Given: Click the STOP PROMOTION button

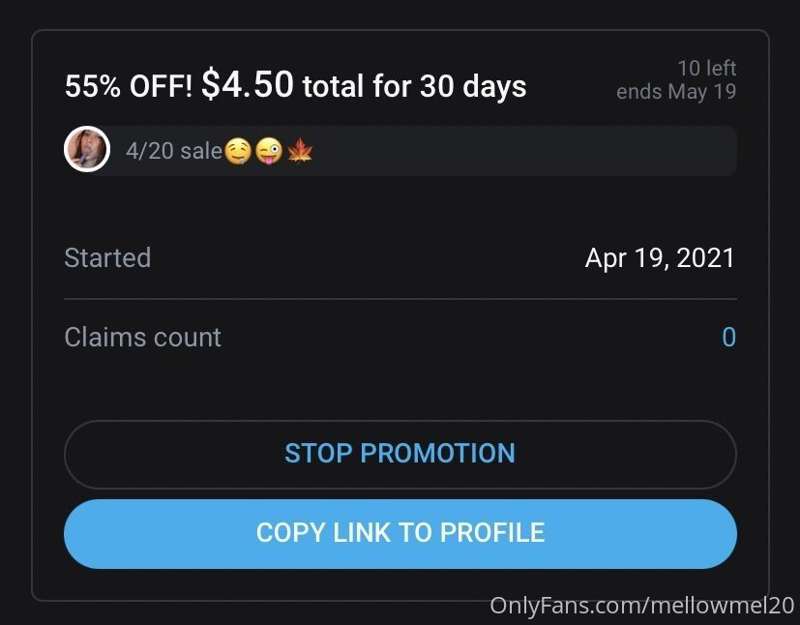Looking at the screenshot, I should click(400, 454).
